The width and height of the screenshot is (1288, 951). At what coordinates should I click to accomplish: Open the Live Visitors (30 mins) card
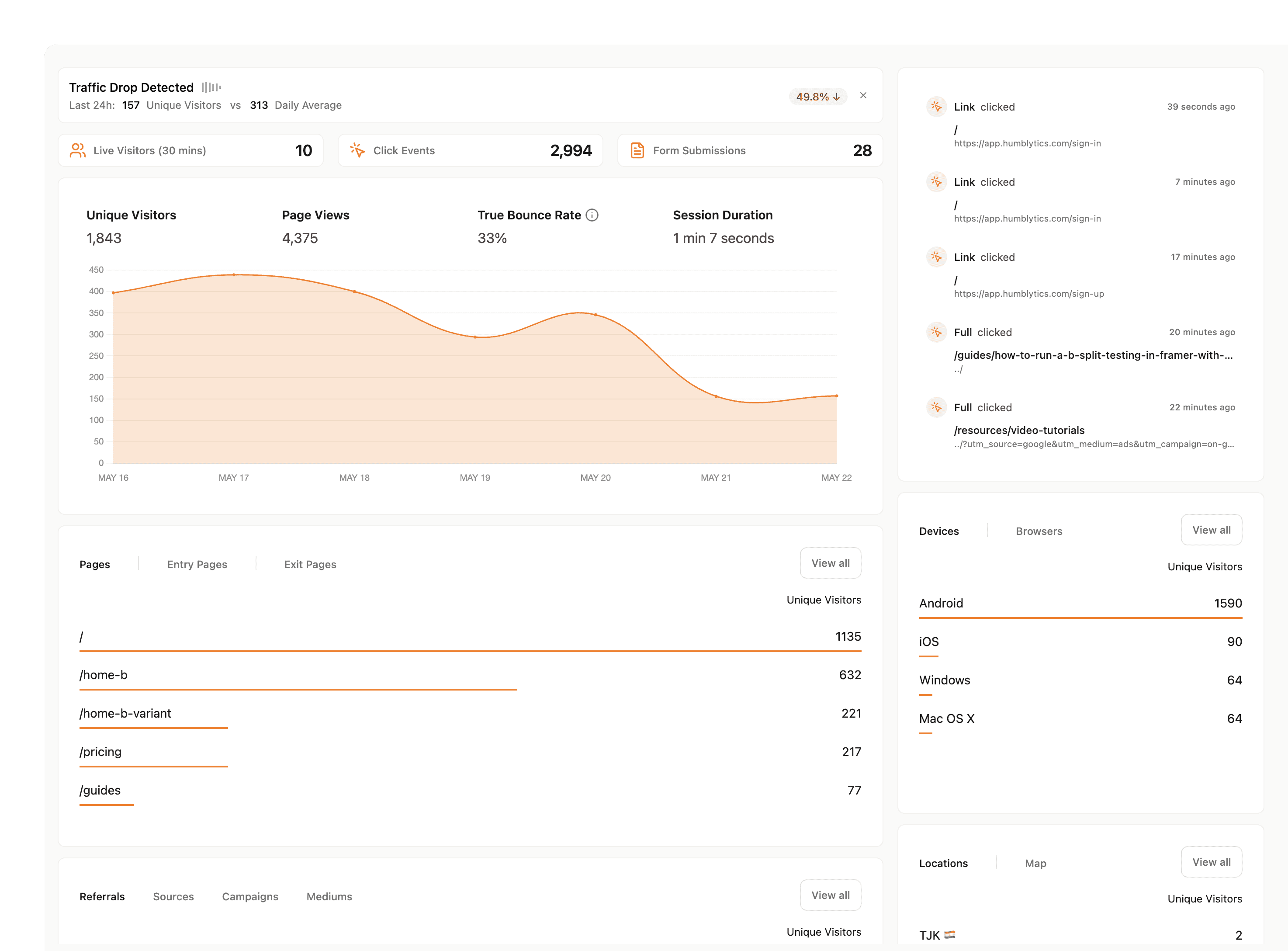click(x=190, y=150)
